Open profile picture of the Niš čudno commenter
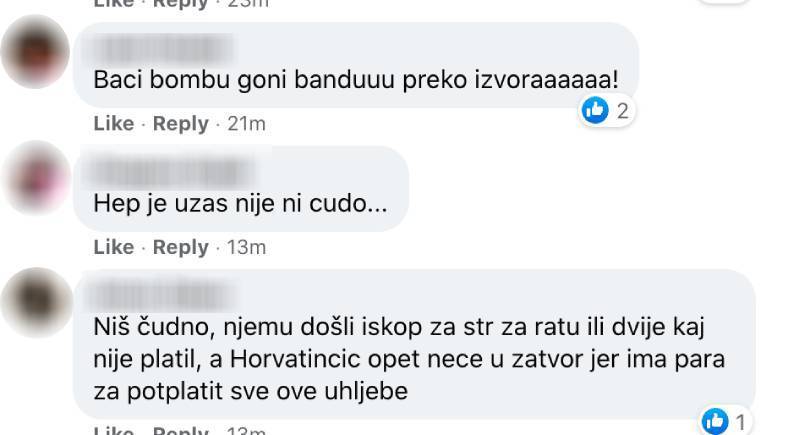 pos(37,302)
